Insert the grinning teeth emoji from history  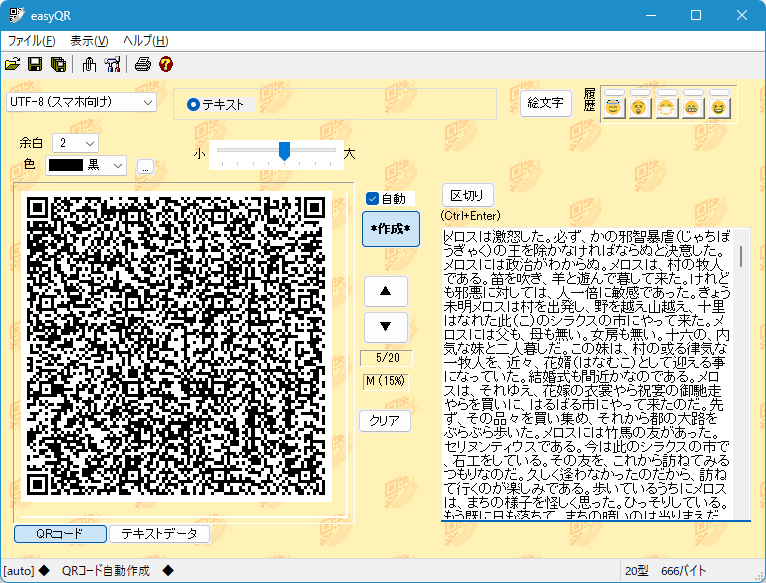click(x=692, y=108)
